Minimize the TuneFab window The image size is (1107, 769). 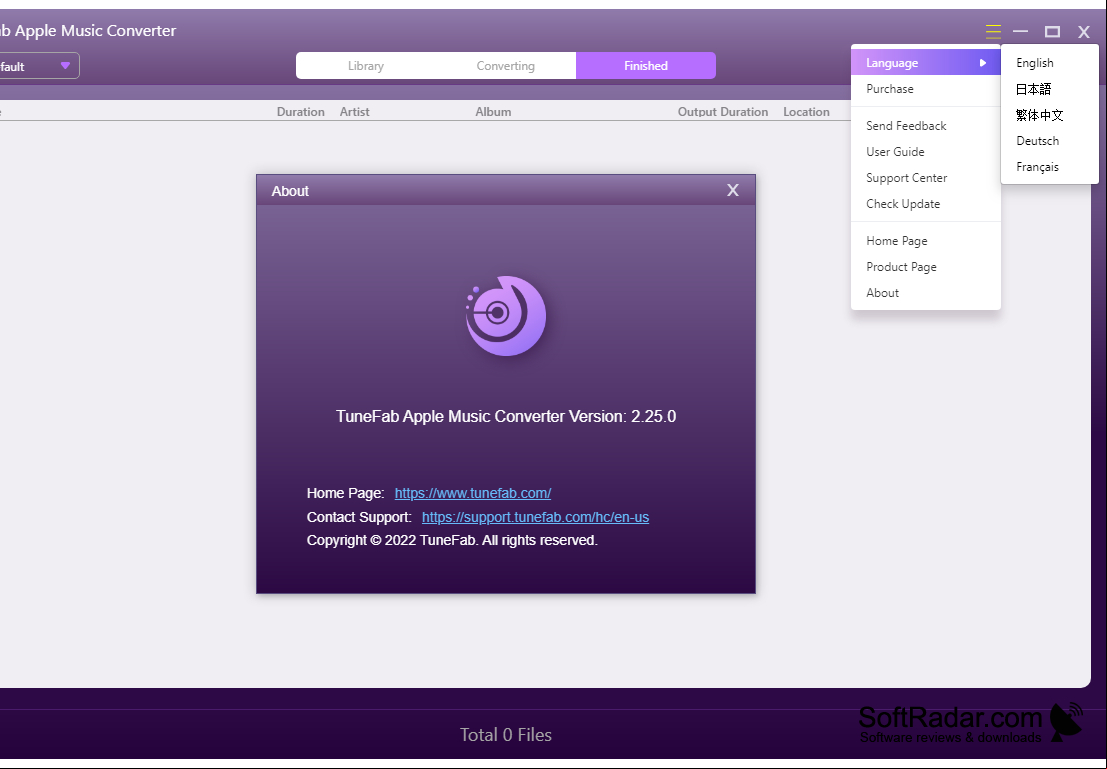(x=1021, y=31)
